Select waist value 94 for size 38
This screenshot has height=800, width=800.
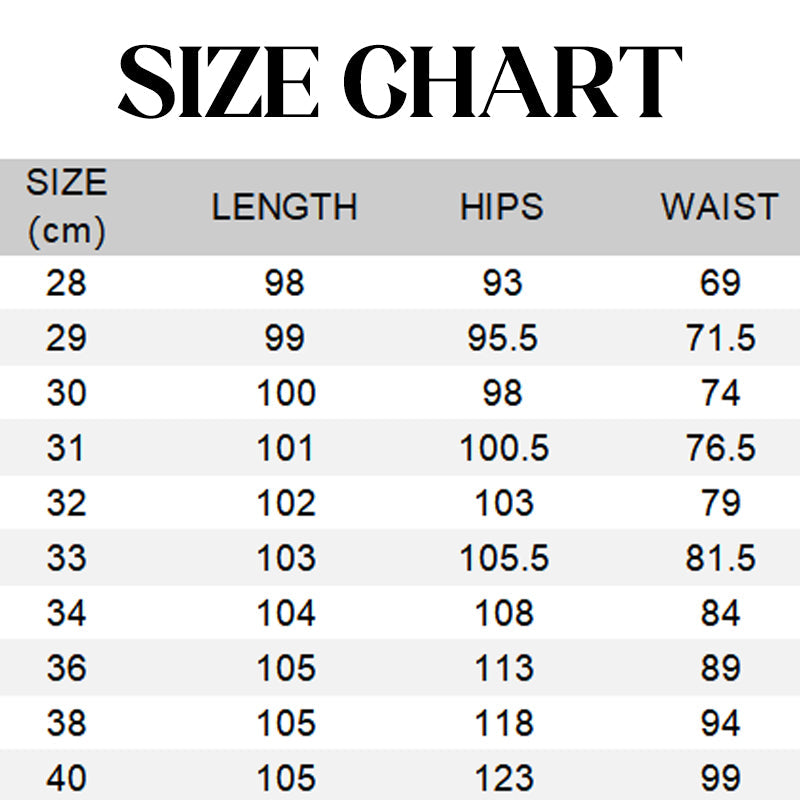[x=720, y=723]
